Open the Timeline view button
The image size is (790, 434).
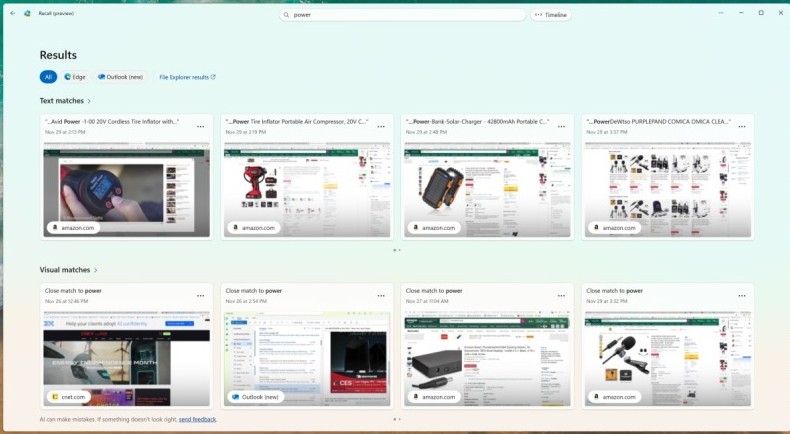551,15
